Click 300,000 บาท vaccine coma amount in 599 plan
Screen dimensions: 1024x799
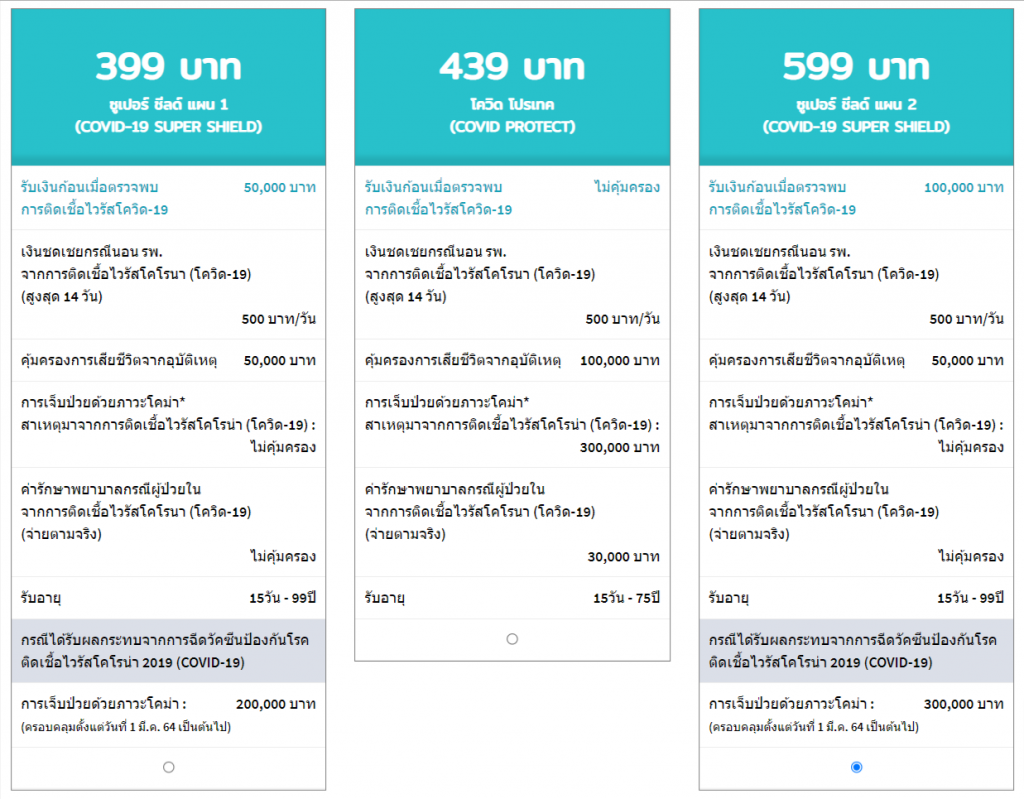pos(963,704)
